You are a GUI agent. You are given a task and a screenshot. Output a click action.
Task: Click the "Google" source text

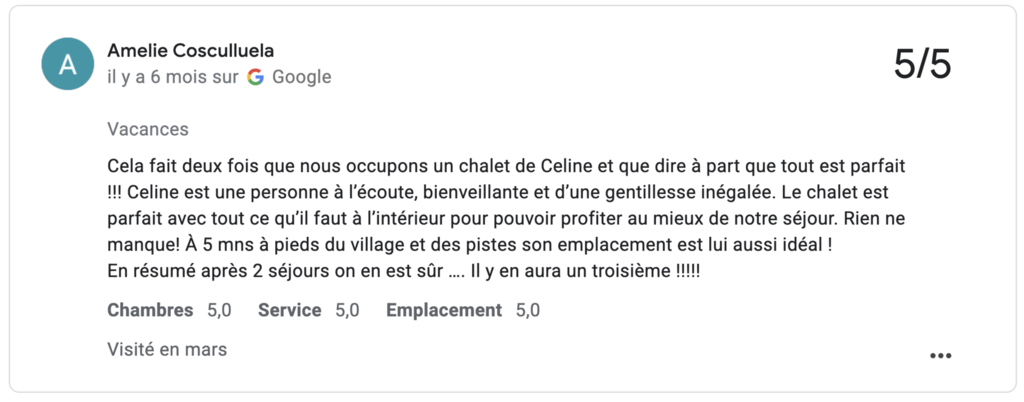pyautogui.click(x=301, y=77)
